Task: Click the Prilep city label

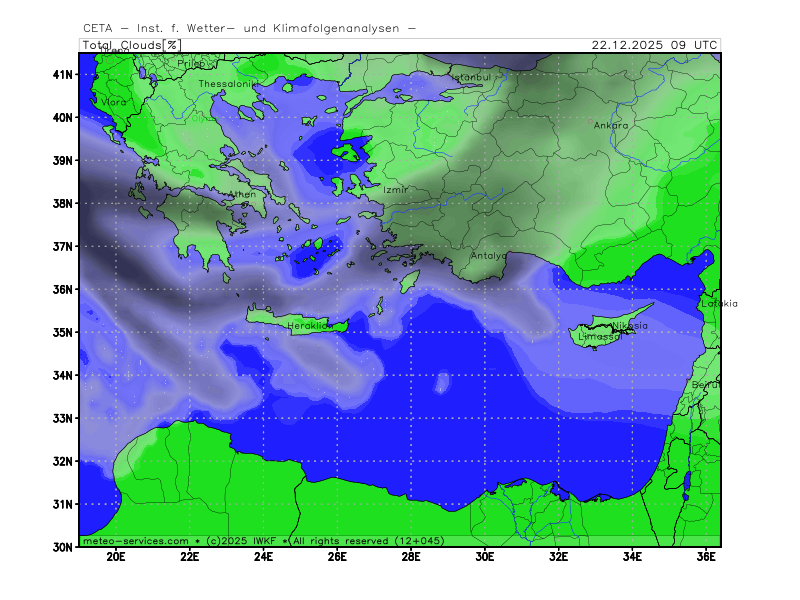Action: coord(190,64)
